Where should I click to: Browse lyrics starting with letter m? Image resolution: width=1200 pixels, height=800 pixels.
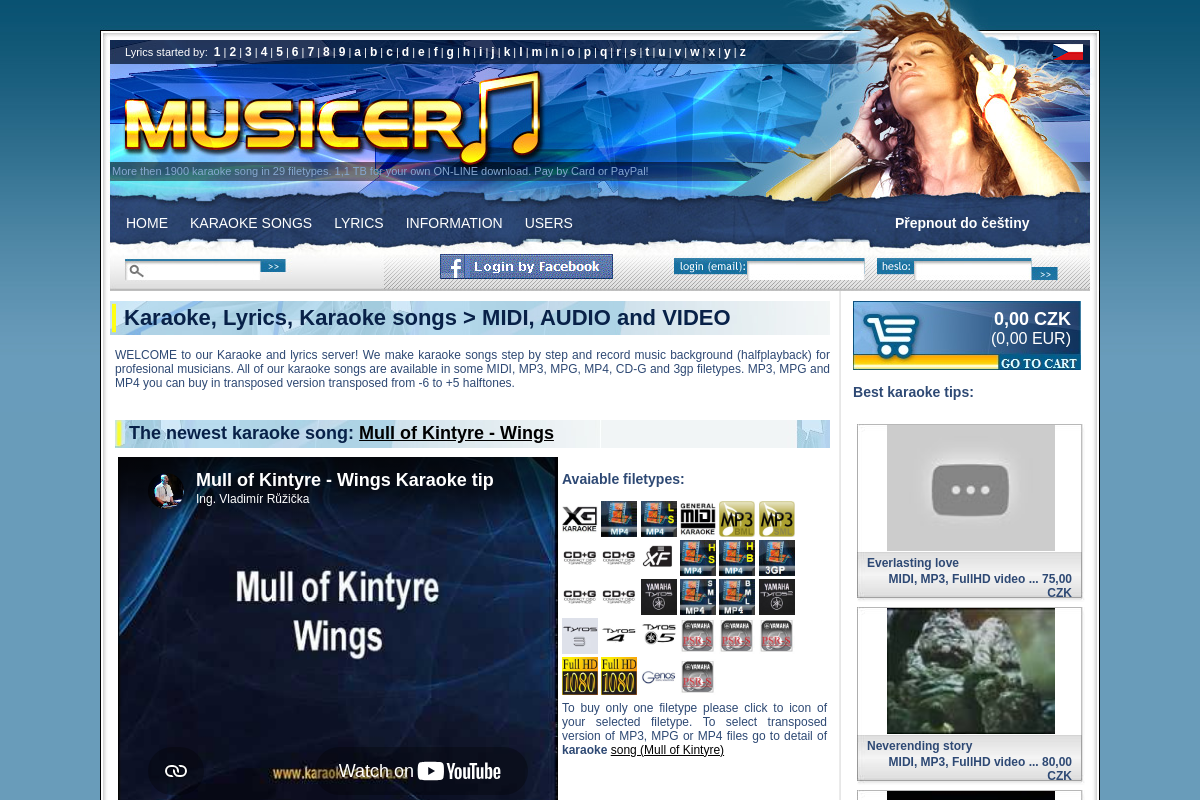(537, 52)
